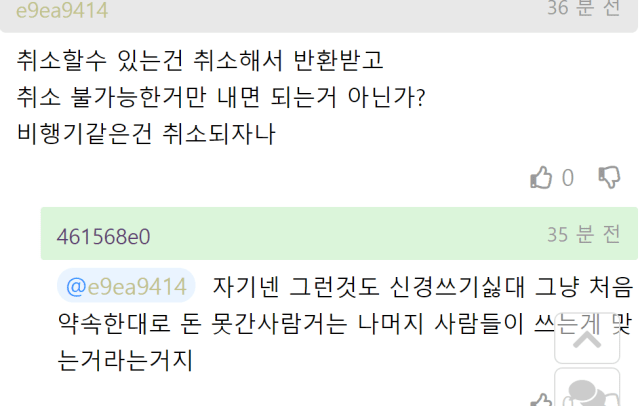Click the "36 분 전" timestamp
This screenshot has width=640, height=406.
[x=583, y=9]
